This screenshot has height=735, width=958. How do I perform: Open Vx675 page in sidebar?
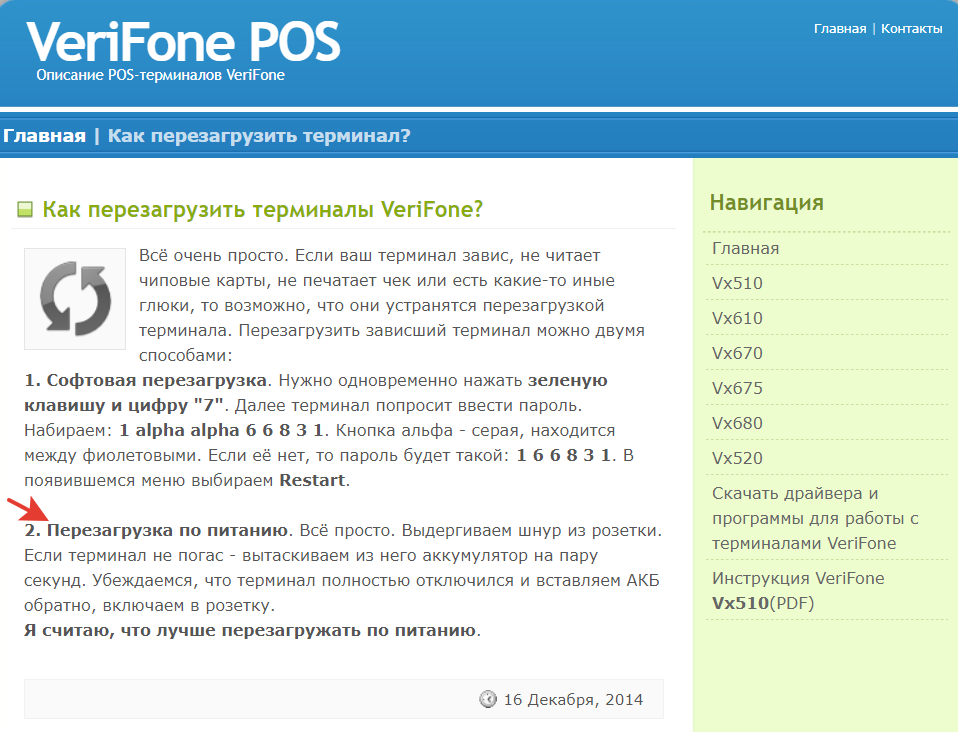click(737, 388)
